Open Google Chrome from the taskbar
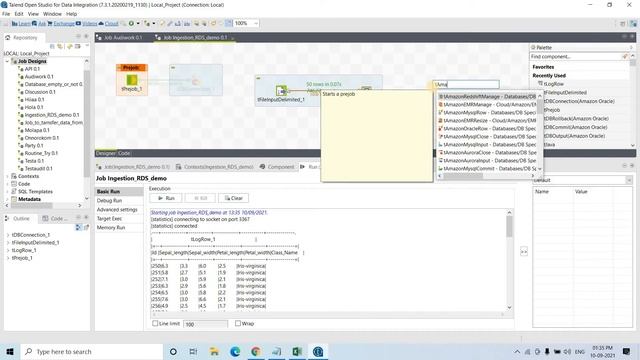 point(256,351)
